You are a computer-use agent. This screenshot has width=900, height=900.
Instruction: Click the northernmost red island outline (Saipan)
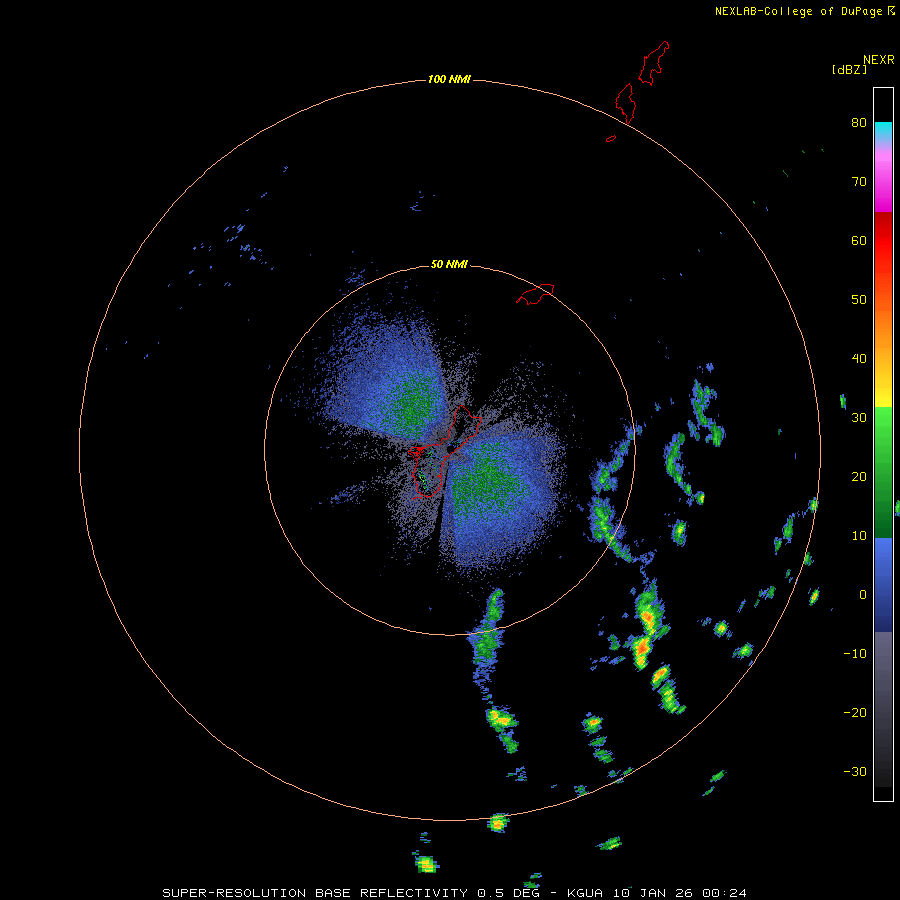point(654,63)
